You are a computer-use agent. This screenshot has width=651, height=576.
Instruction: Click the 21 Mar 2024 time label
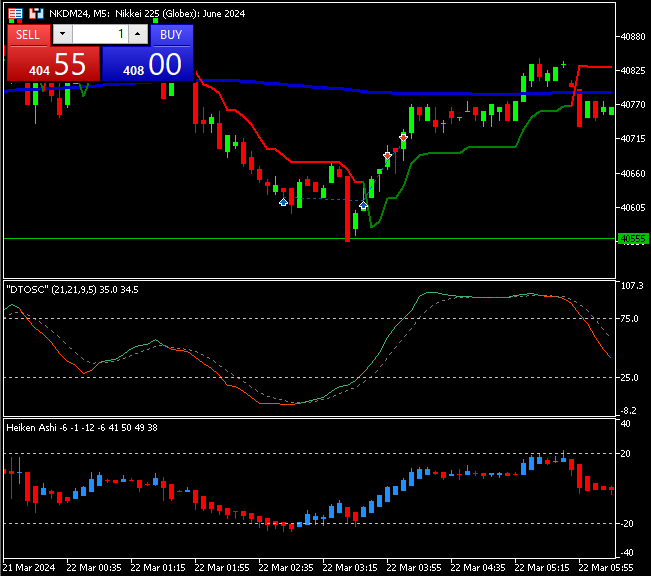29,568
